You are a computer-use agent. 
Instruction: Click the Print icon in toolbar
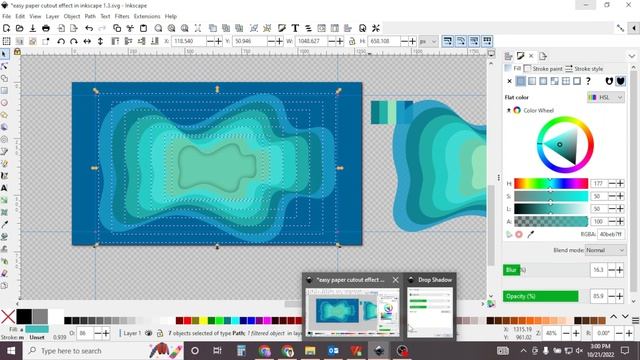pos(46,28)
